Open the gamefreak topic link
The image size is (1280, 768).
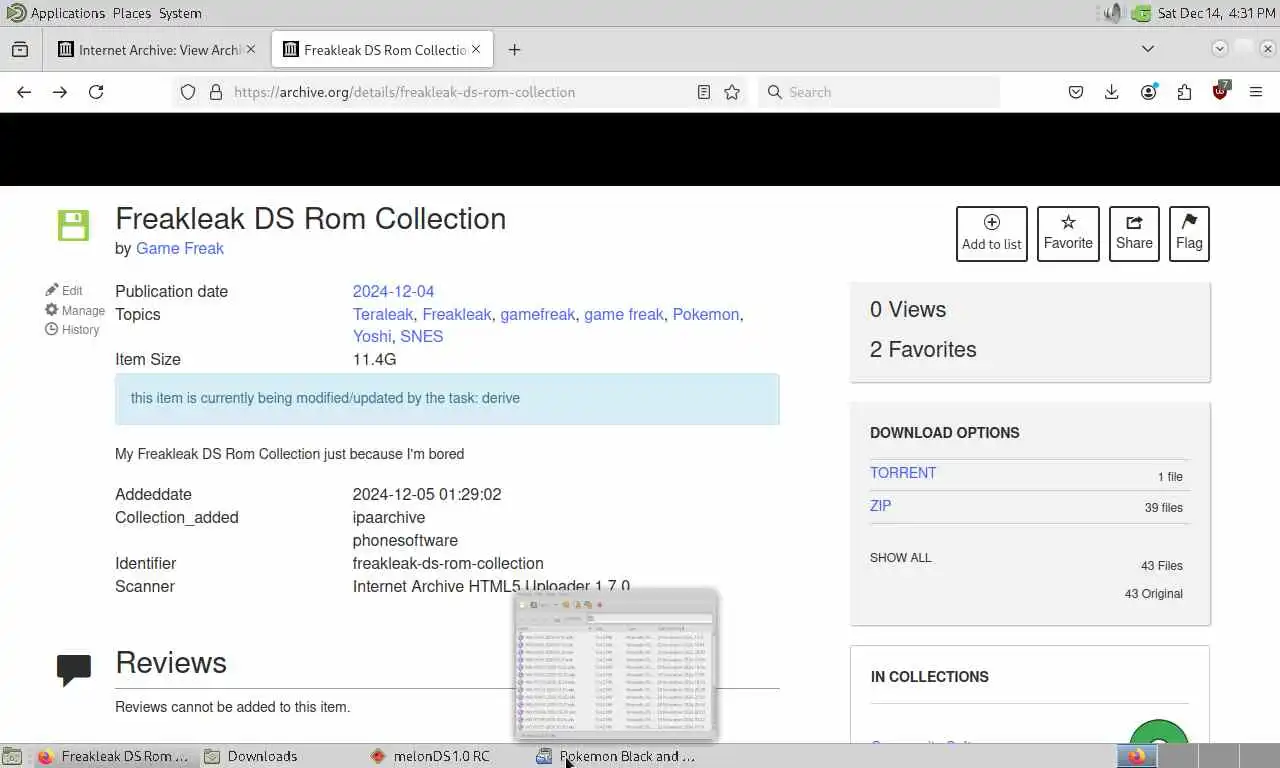(538, 315)
